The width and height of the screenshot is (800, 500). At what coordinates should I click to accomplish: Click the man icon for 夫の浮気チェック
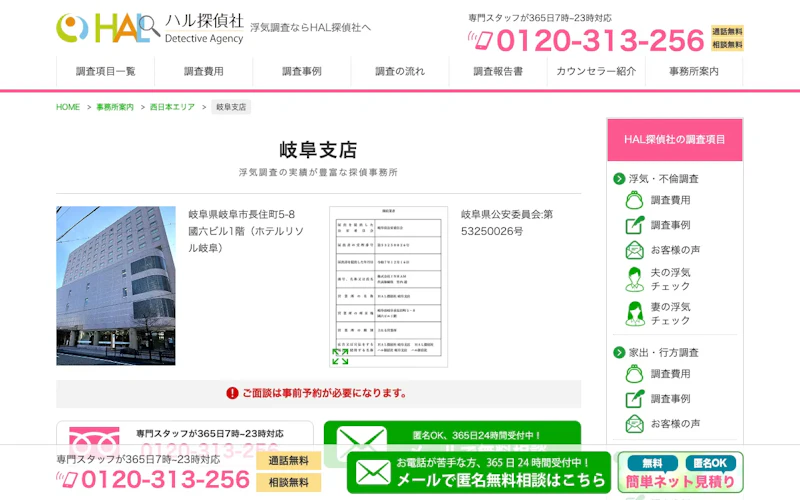point(635,280)
